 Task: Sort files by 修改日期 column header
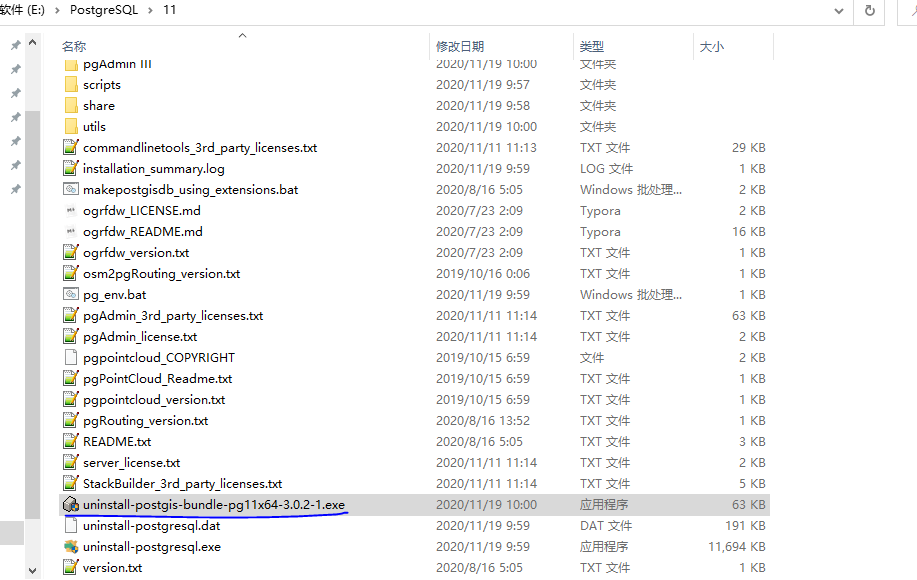tap(460, 46)
